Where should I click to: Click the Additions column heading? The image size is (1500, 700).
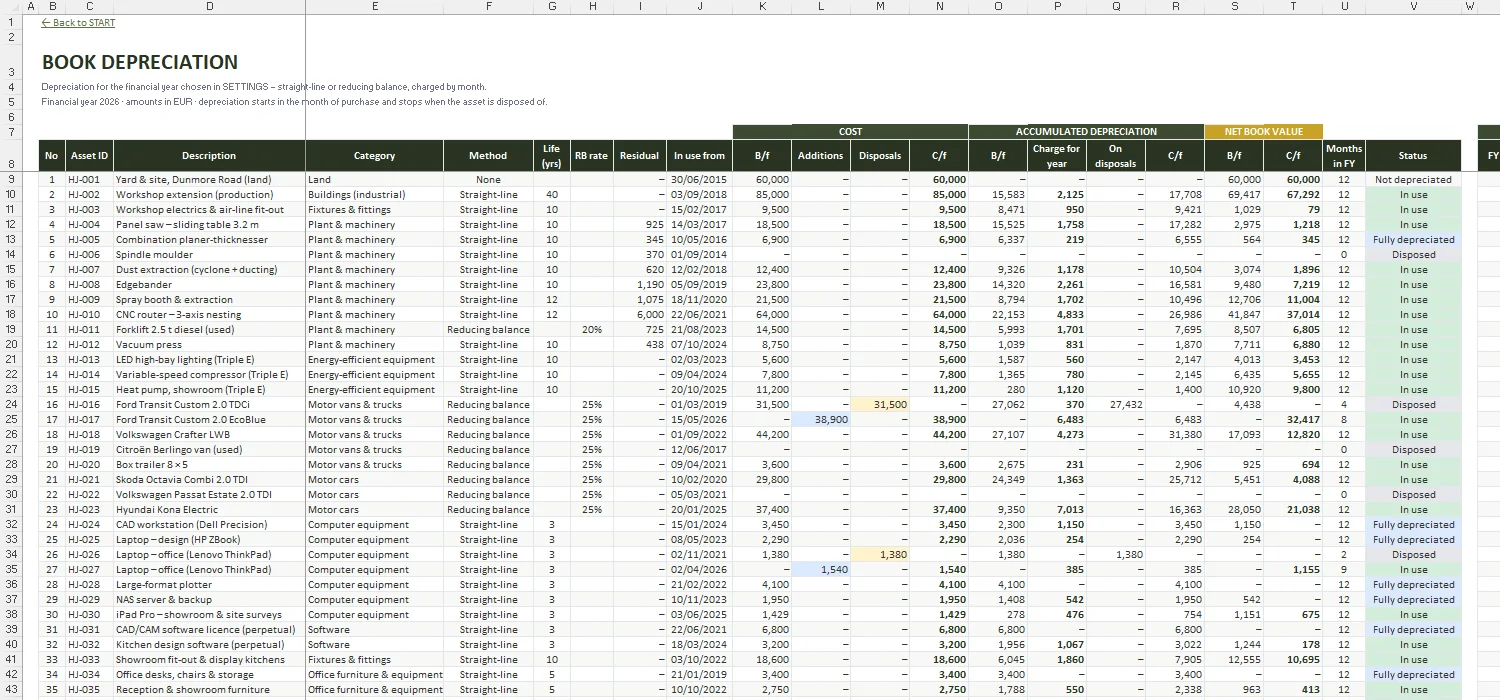coord(821,155)
